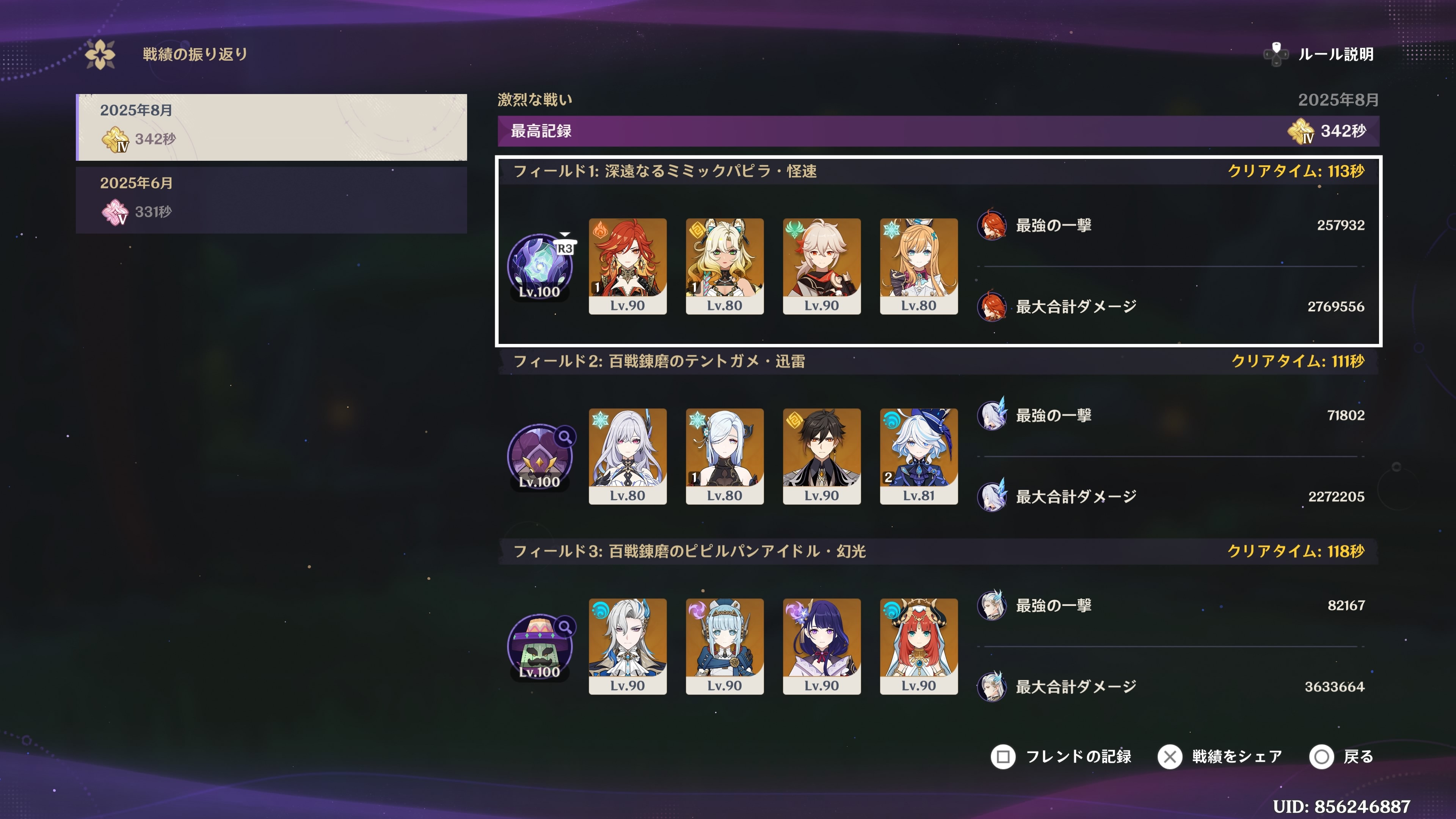Select Zhongli Geo portrait in Field 2

point(822,456)
